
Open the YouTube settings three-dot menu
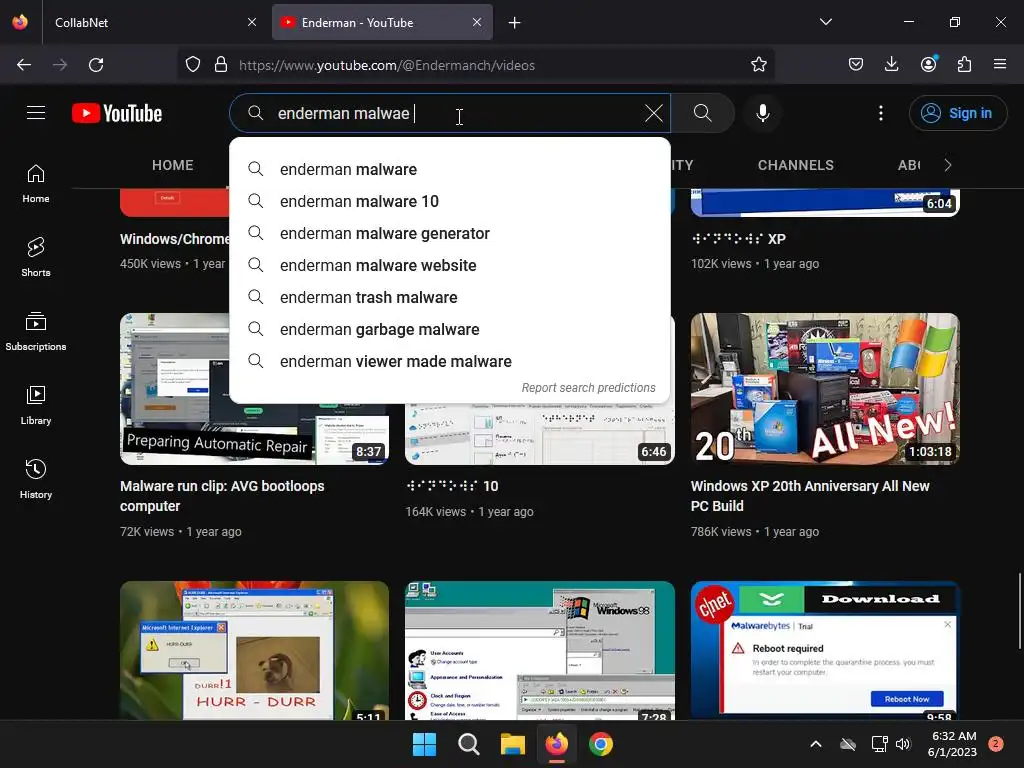[x=880, y=113]
